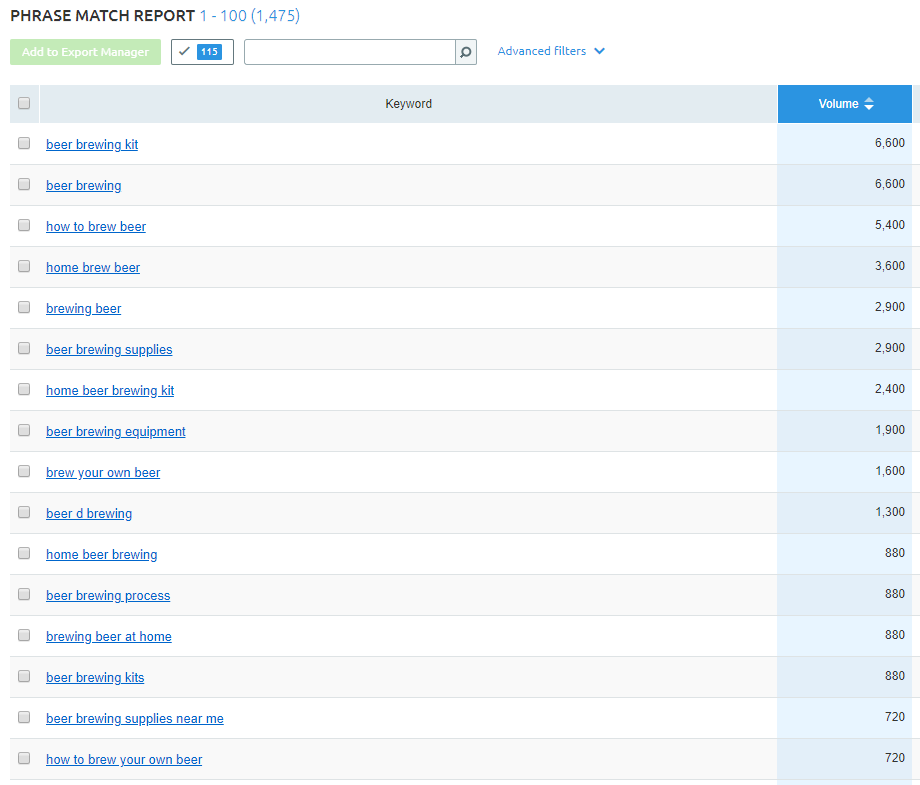Click inside the keyword search field
920x785 pixels.
click(350, 51)
